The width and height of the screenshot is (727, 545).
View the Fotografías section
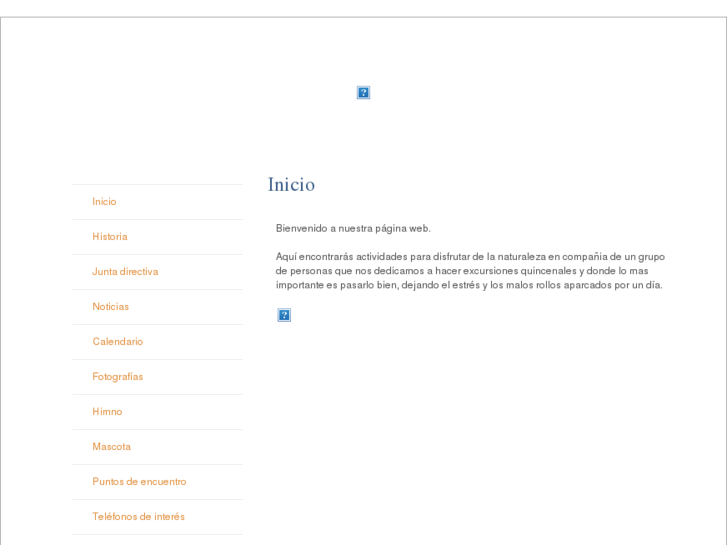click(x=118, y=377)
